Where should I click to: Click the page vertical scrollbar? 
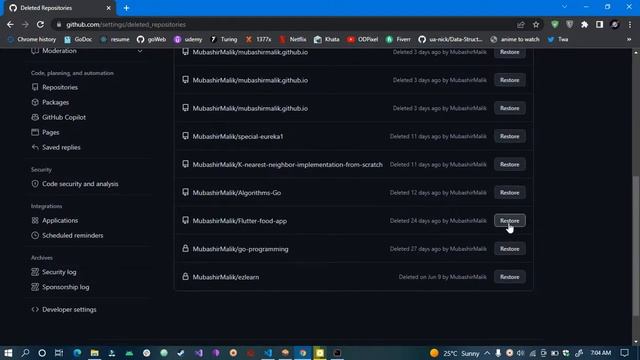click(636, 245)
